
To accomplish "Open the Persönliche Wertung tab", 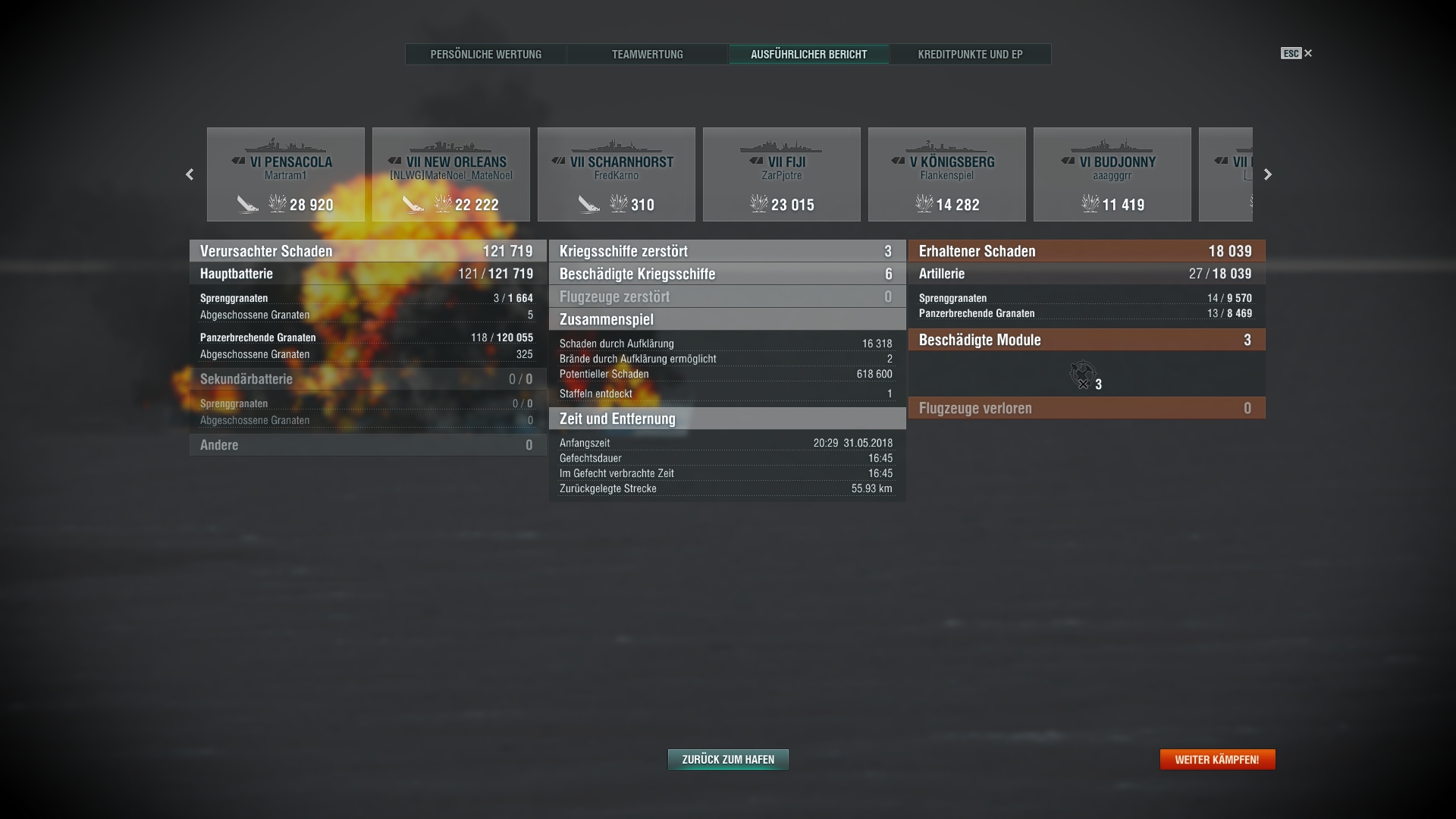I will (x=486, y=55).
